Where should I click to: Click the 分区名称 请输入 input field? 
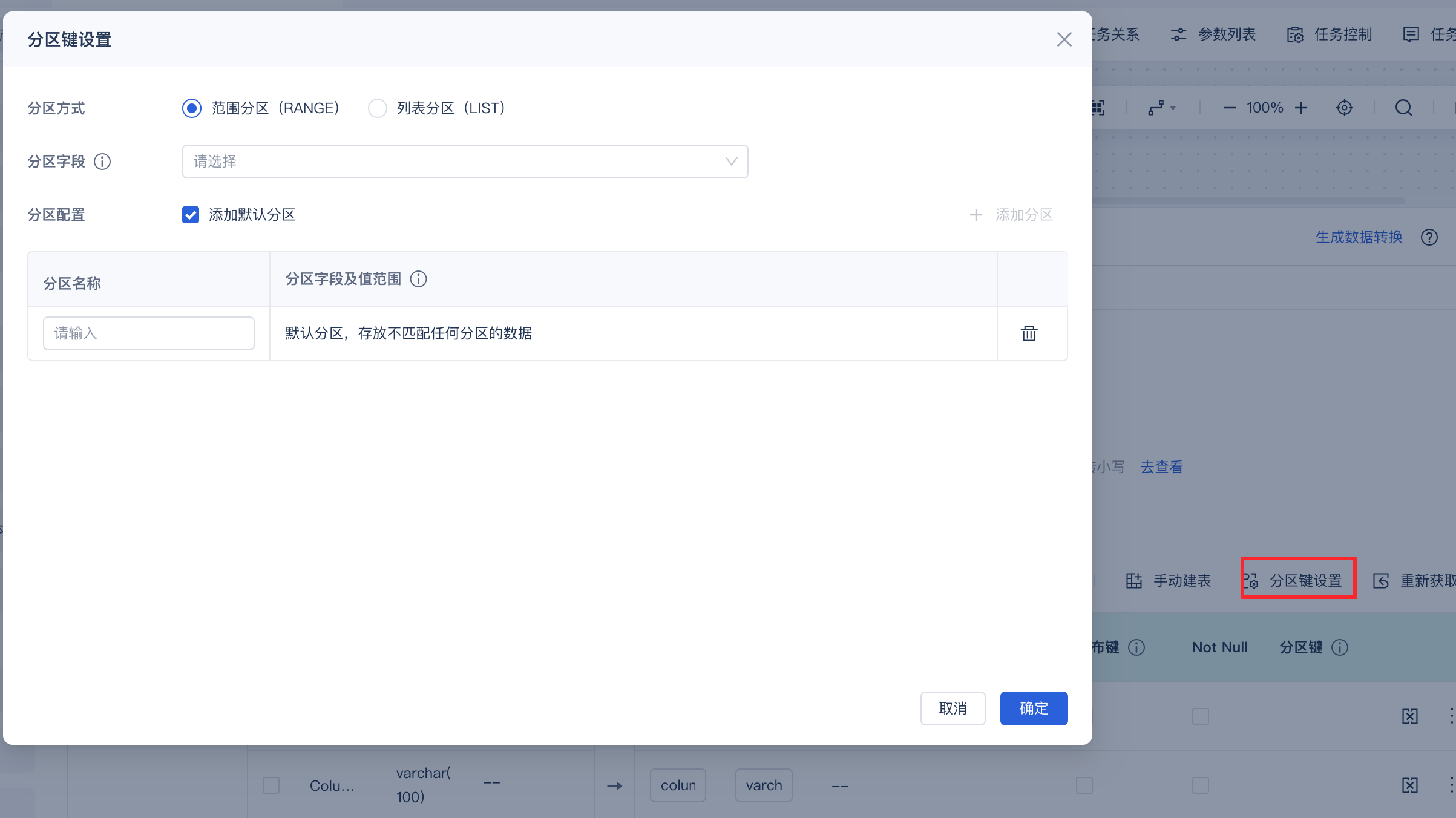pos(149,333)
